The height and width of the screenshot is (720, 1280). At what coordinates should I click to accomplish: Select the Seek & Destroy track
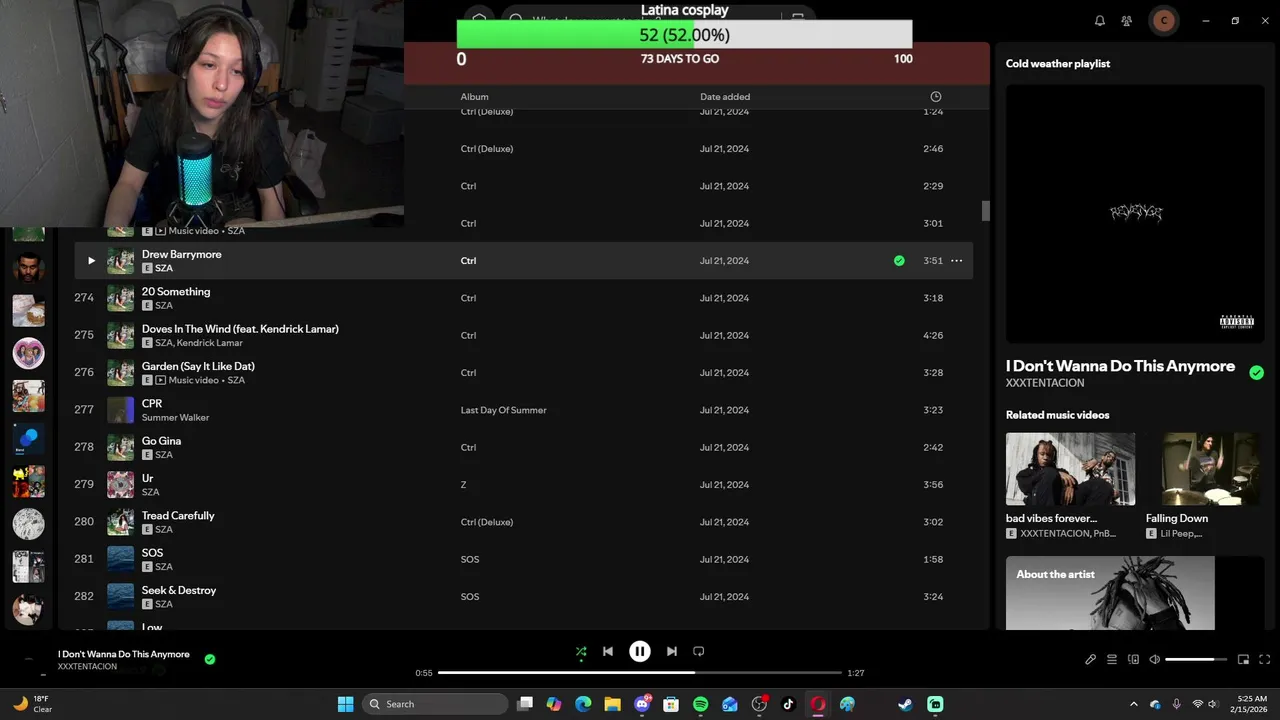[x=524, y=597]
